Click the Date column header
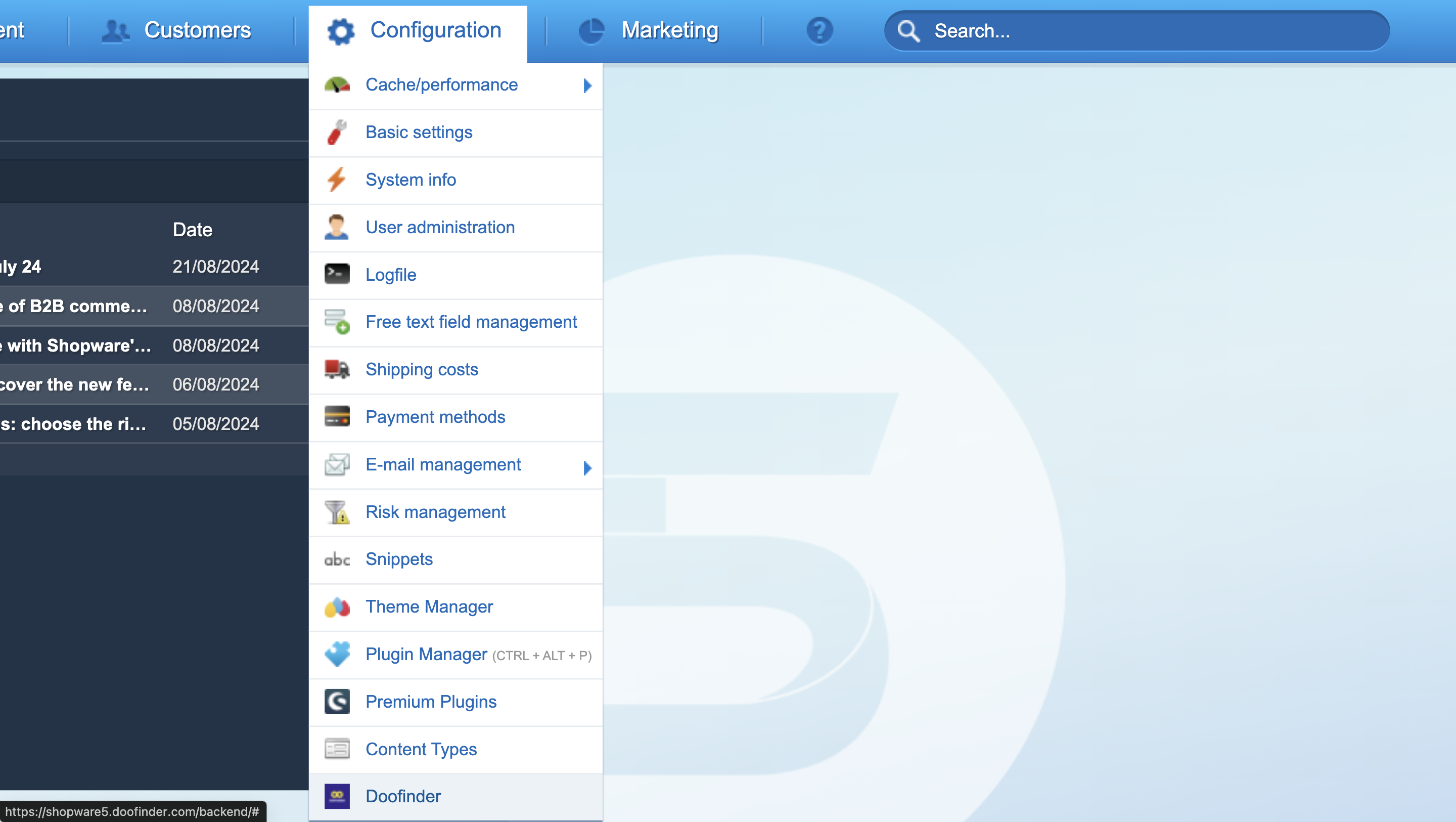 coord(193,230)
